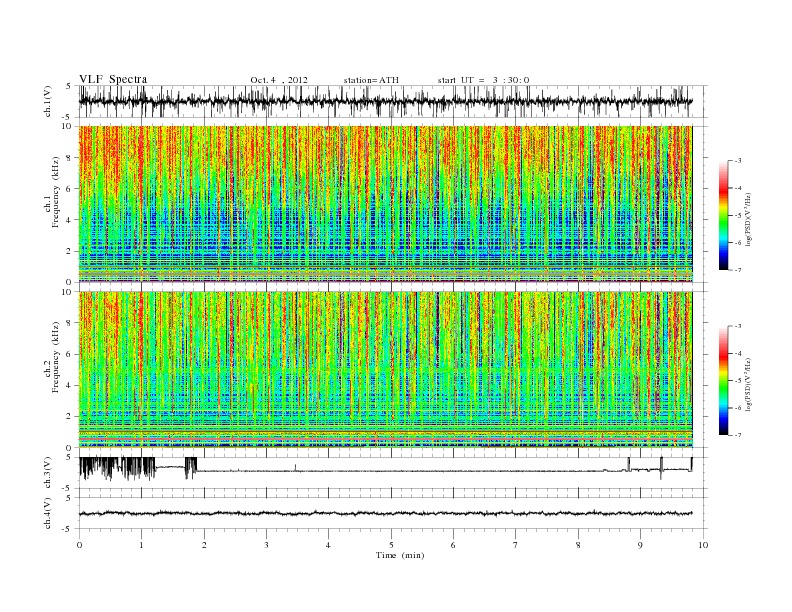792x612 pixels.
Task: Click time axis tick label '8'
Action: (578, 545)
